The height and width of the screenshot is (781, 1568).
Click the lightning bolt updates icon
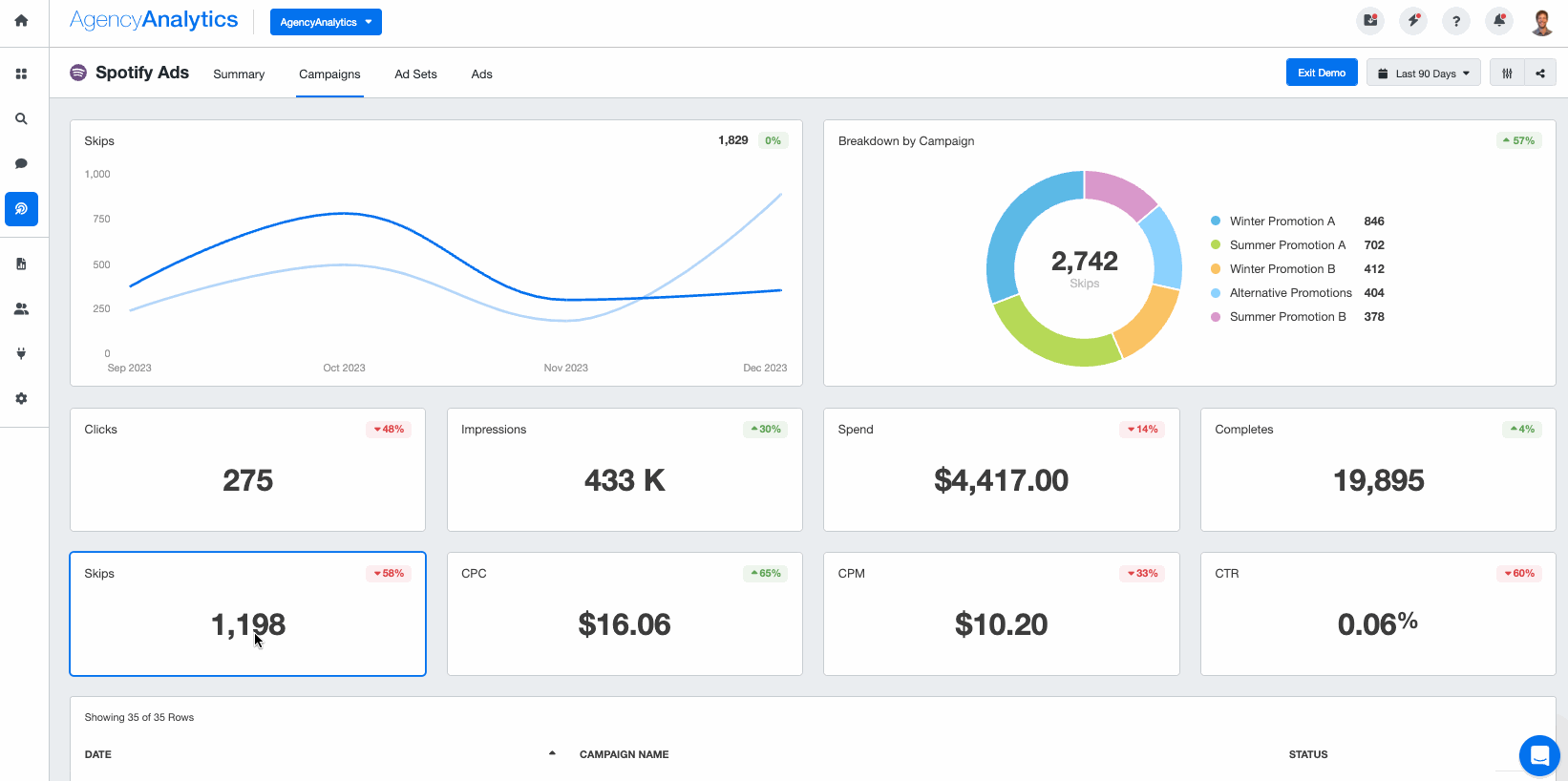1413,21
